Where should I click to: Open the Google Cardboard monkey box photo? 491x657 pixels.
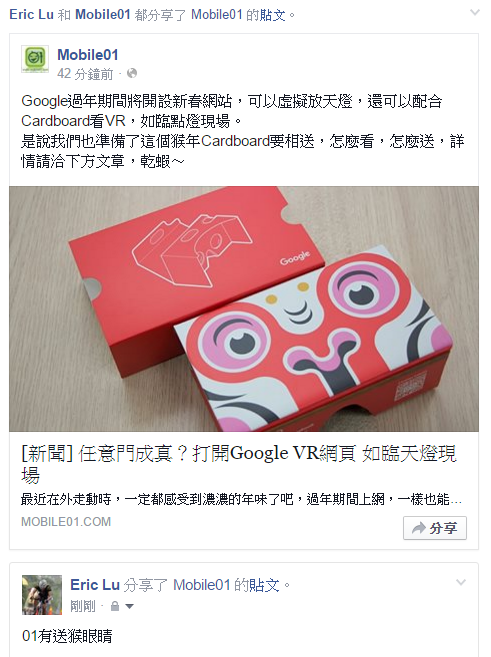(x=244, y=309)
